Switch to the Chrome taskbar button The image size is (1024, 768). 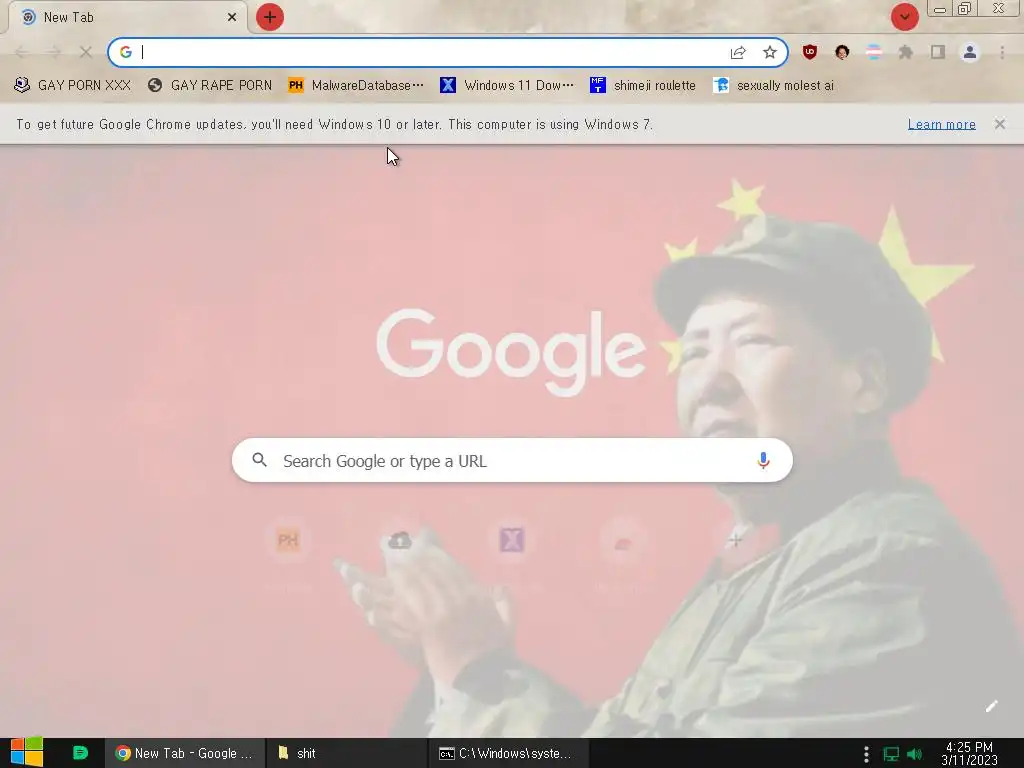pyautogui.click(x=185, y=753)
